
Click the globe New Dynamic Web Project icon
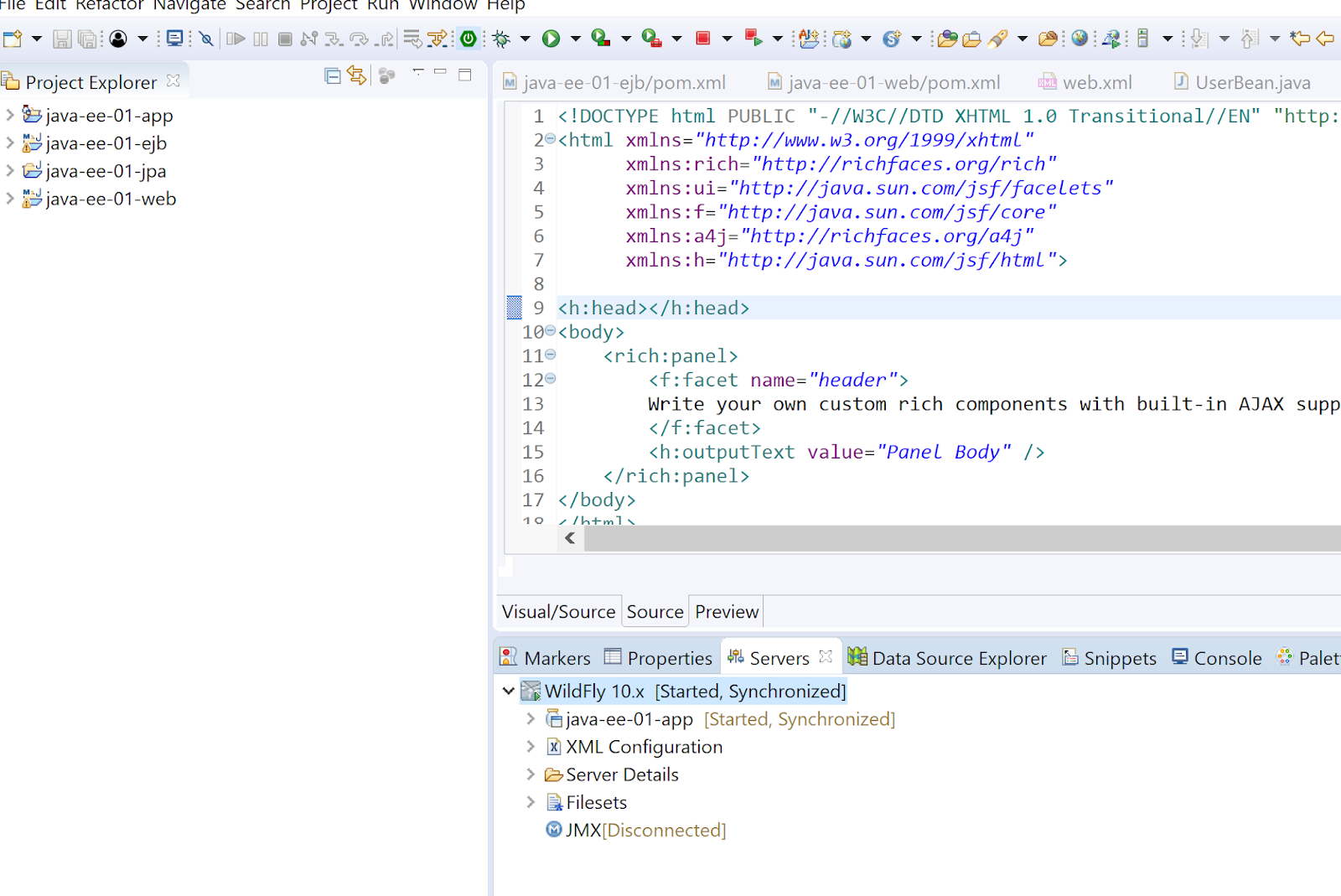coord(843,39)
